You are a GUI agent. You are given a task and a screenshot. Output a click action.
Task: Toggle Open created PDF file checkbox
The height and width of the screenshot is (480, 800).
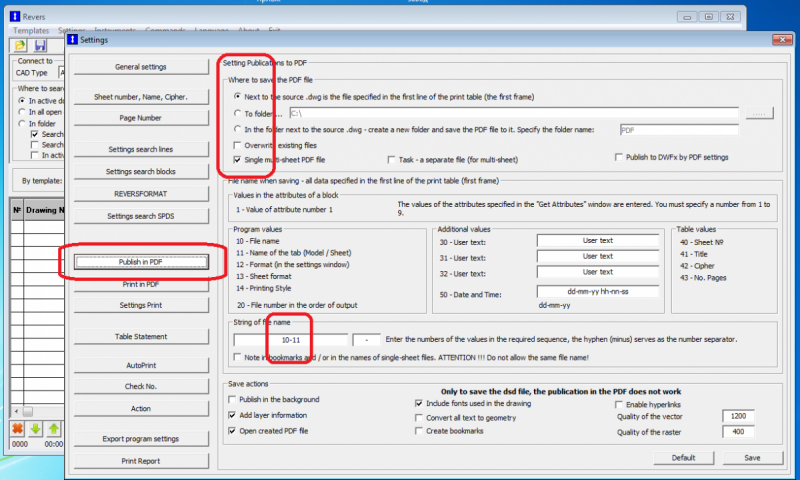[x=232, y=431]
